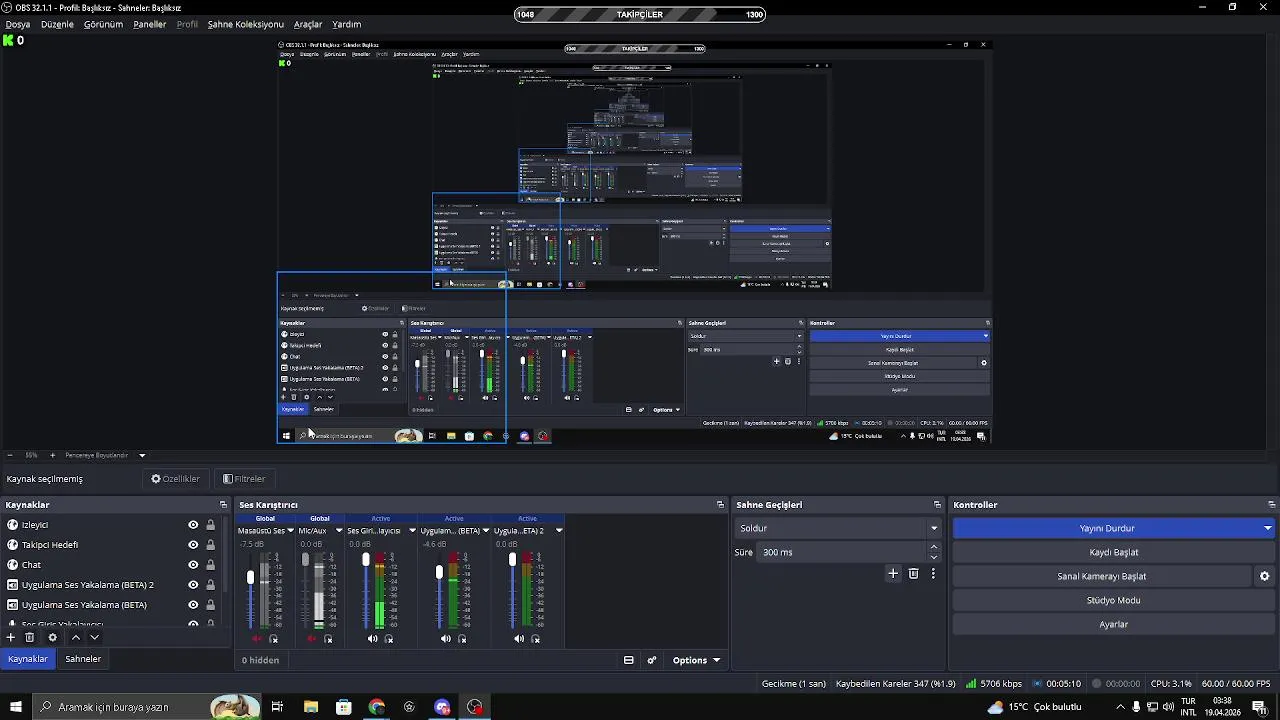
Task: Lock the Izleyici source
Action: 210,525
